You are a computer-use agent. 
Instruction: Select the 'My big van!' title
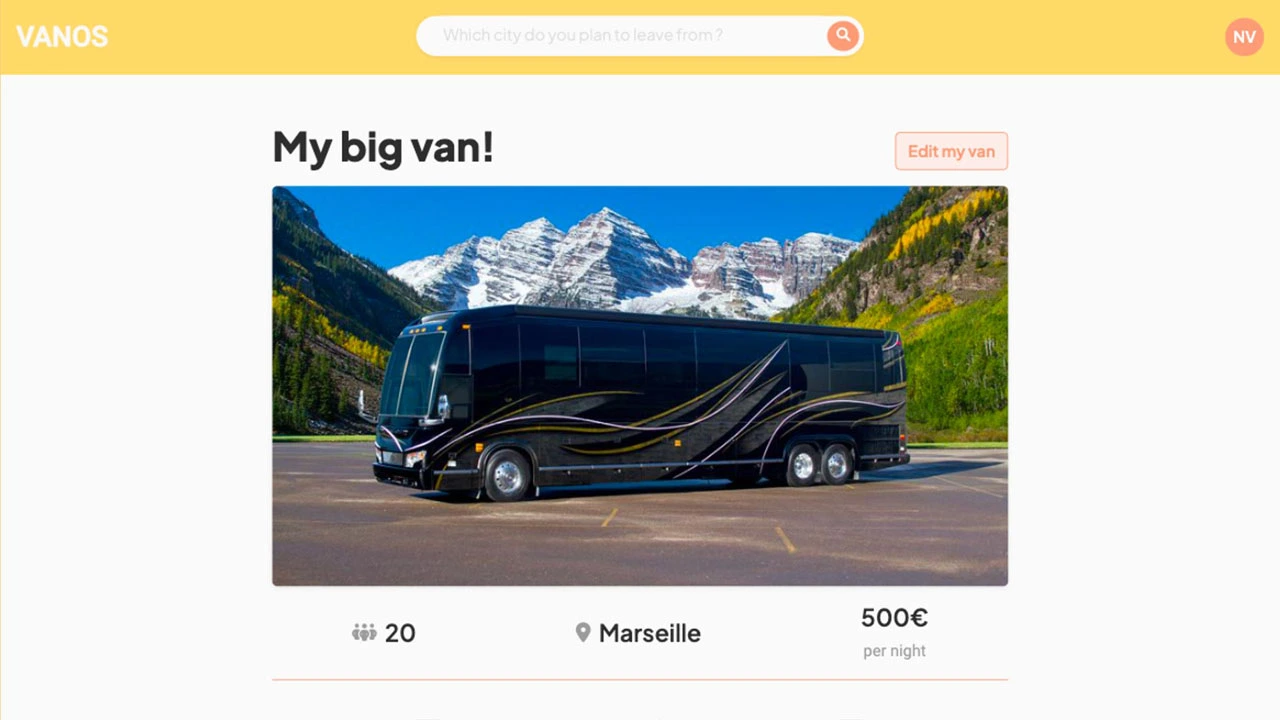coord(383,147)
